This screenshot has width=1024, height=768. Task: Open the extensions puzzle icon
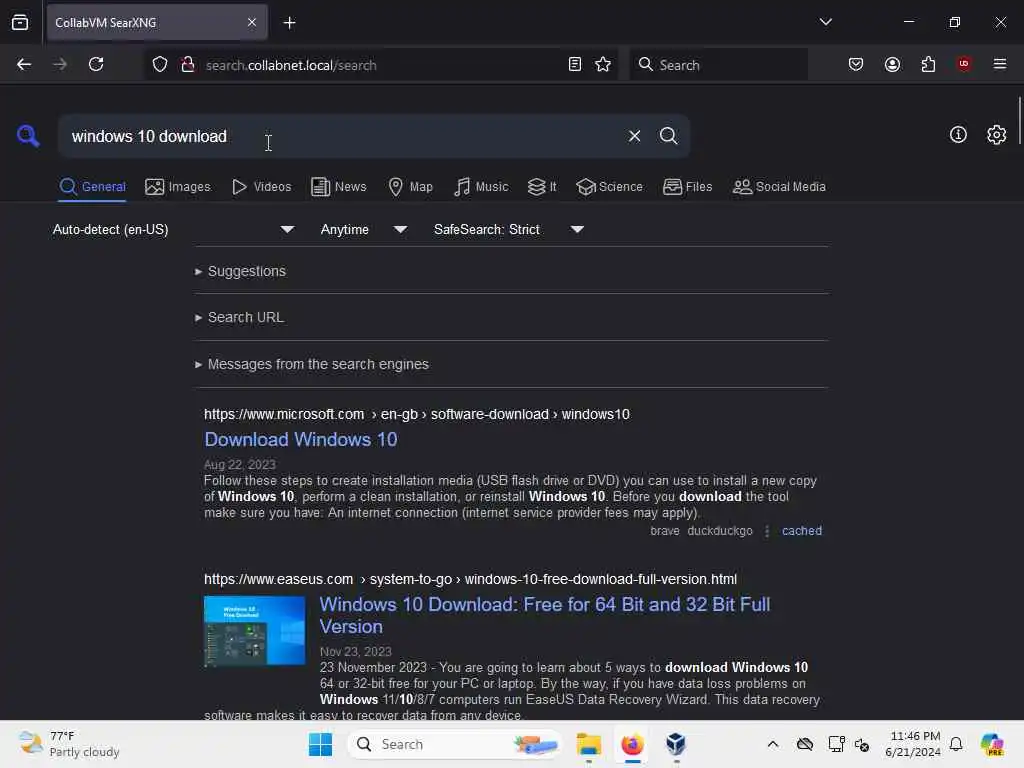[x=928, y=64]
